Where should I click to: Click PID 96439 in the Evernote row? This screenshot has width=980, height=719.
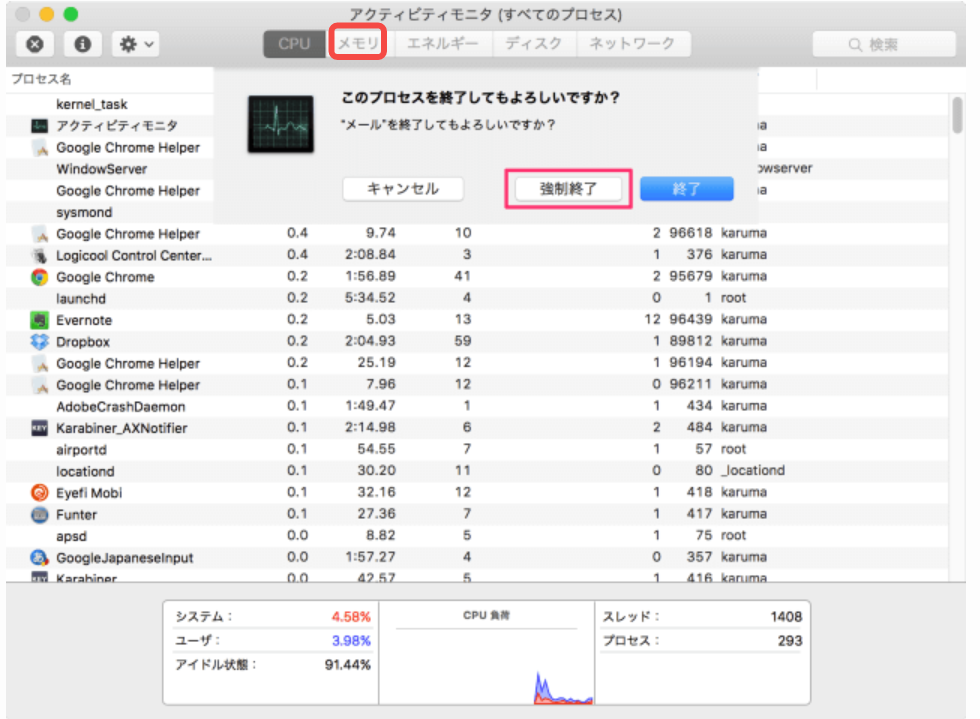pyautogui.click(x=691, y=319)
